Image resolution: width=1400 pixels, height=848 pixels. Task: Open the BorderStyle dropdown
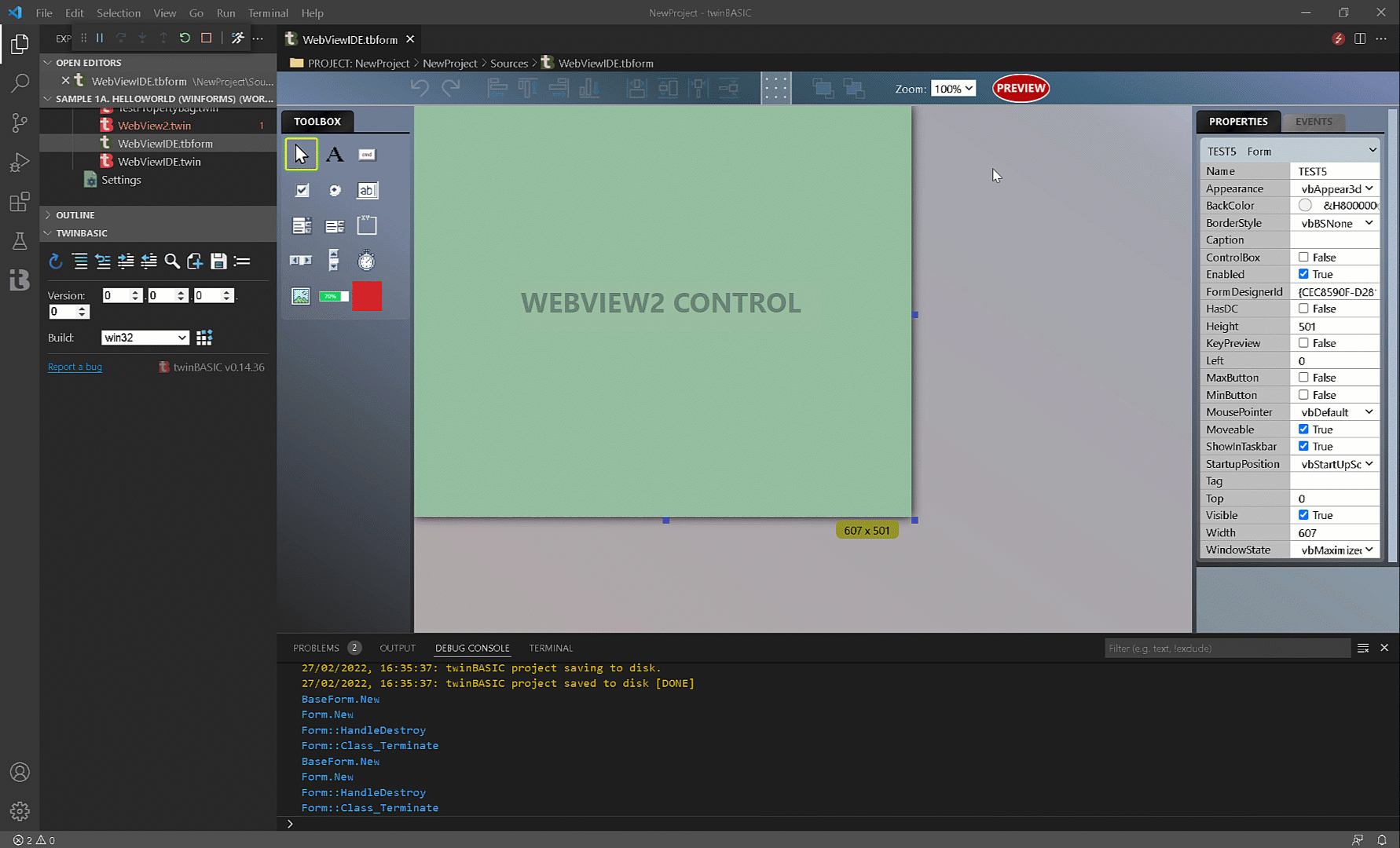pyautogui.click(x=1335, y=222)
